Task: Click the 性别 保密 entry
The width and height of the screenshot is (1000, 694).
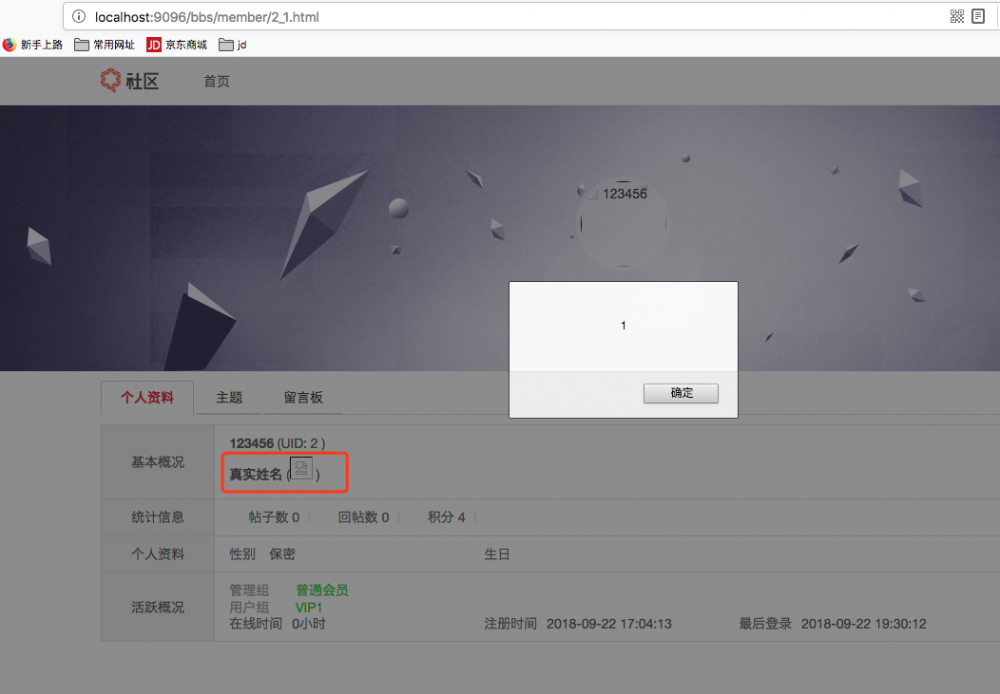Action: 262,554
